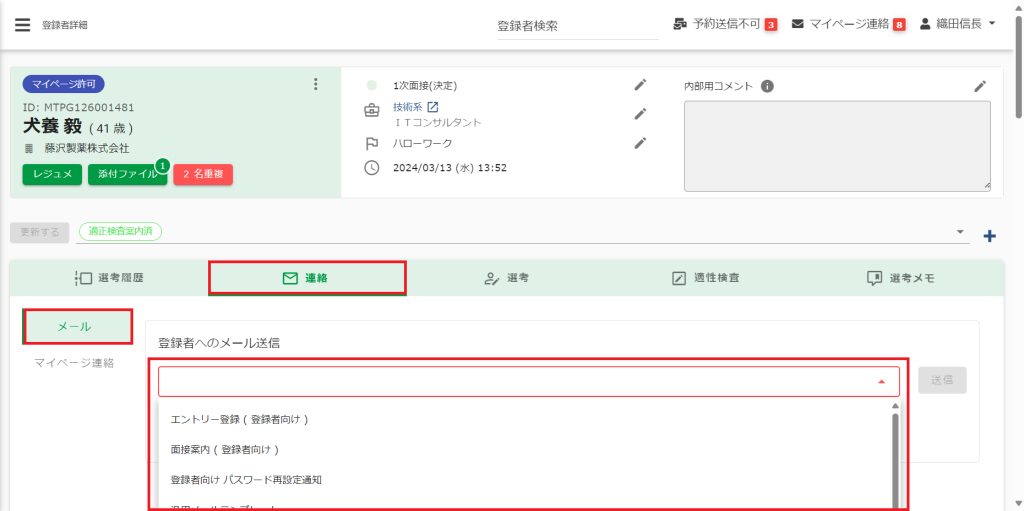Screen dimensions: 1024x511
Task: Edit the 内部用コメント pencil icon
Action: pos(980,86)
